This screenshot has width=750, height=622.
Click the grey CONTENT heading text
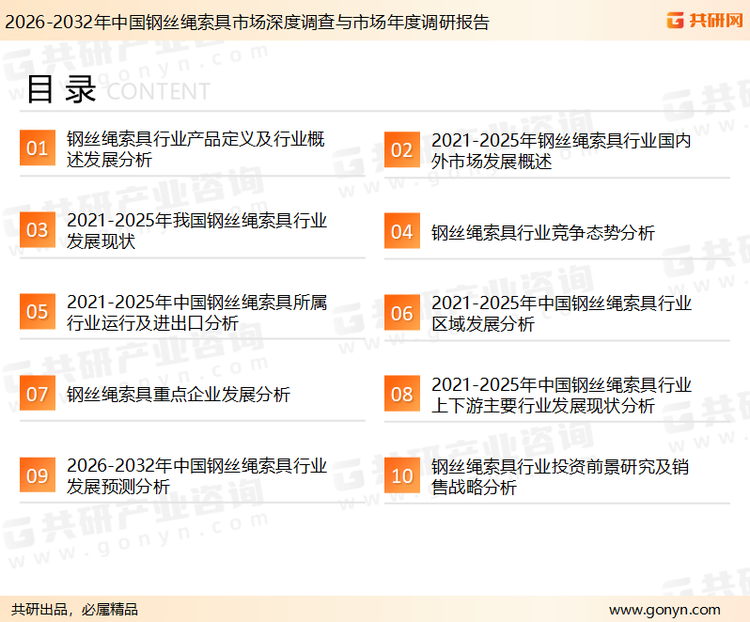pos(158,91)
